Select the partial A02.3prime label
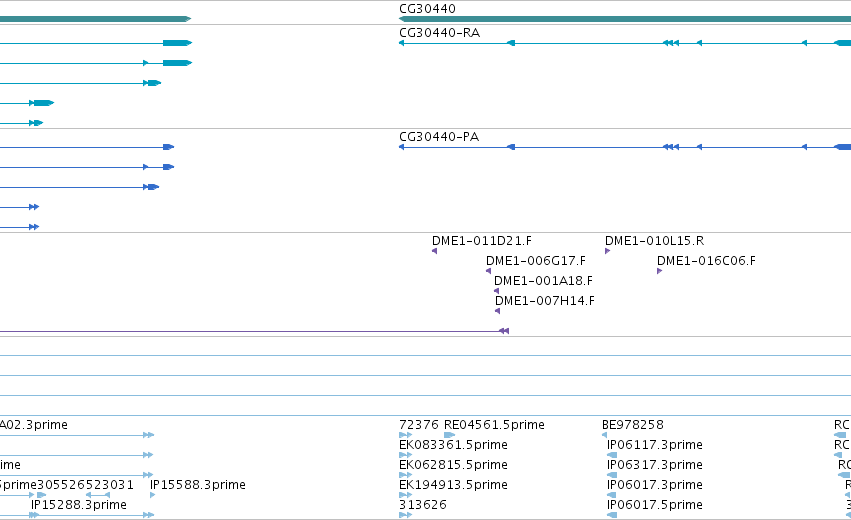Screen dimensions: 851x520 tap(34, 424)
